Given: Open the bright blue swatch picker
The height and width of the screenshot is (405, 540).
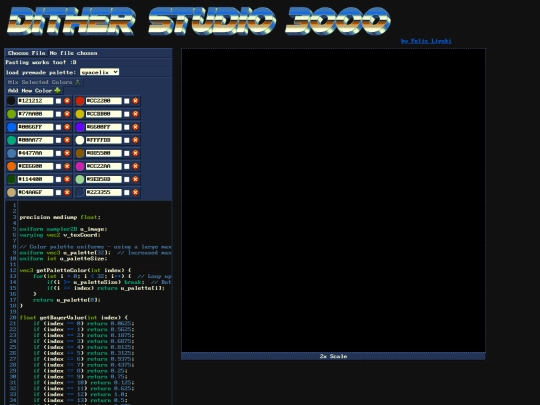Looking at the screenshot, I should pyautogui.click(x=11, y=127).
